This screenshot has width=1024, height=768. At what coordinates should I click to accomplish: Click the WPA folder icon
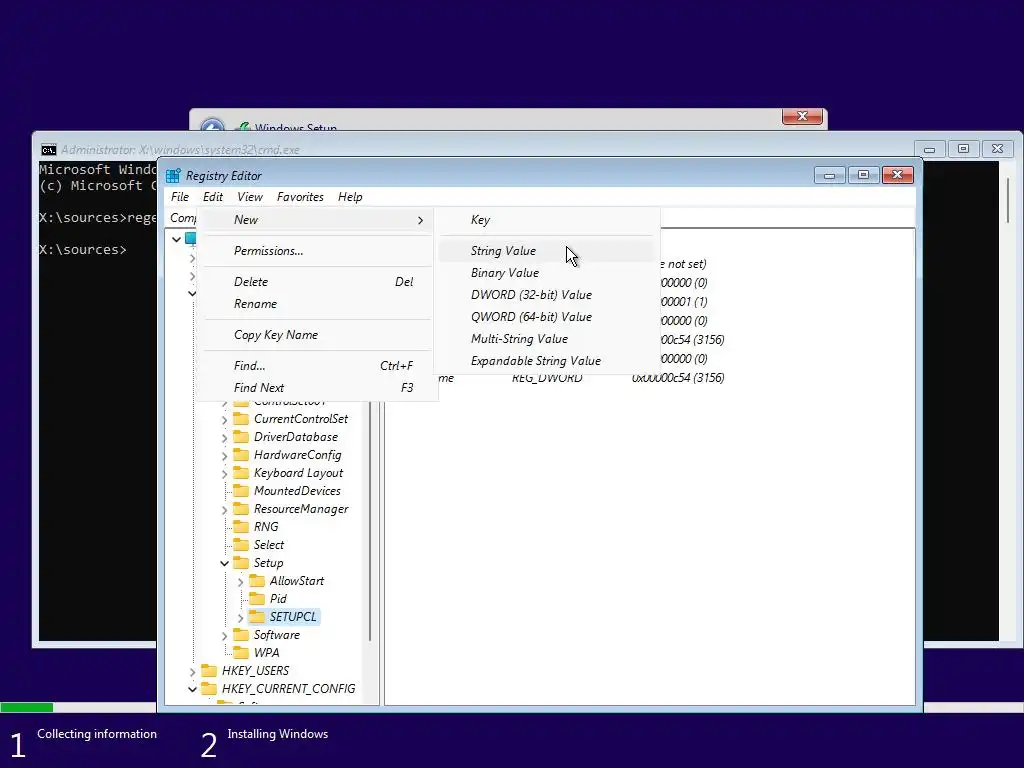241,652
